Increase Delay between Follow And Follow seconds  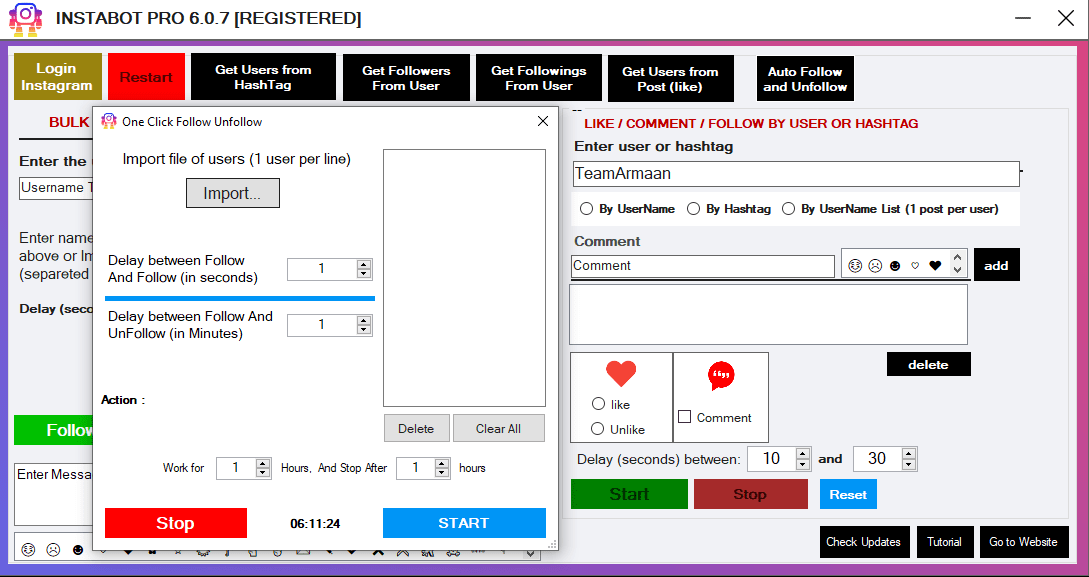pos(363,264)
